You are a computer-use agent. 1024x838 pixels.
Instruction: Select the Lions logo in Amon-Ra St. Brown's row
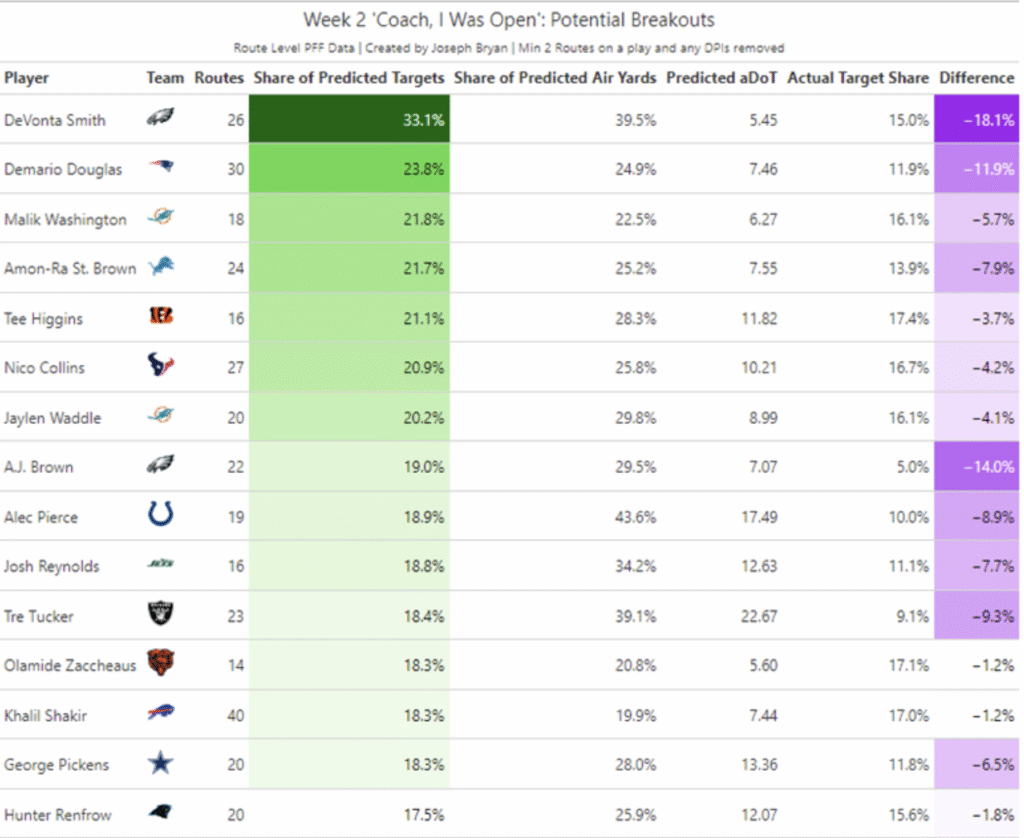(x=160, y=267)
